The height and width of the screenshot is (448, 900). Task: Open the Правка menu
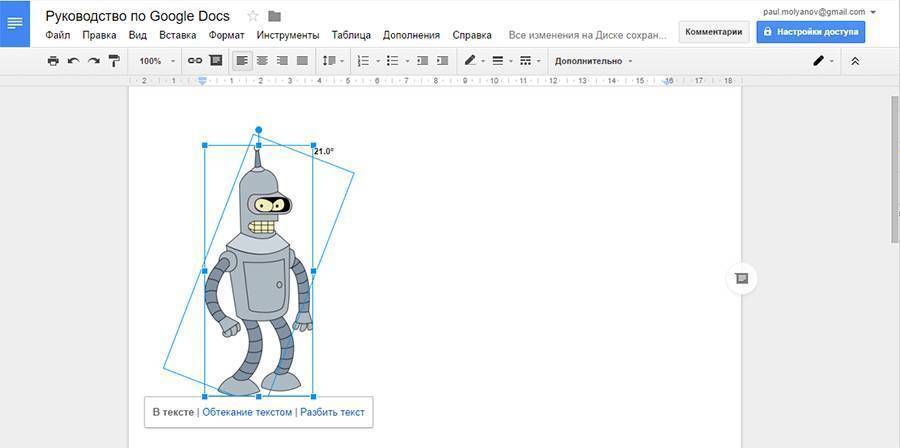click(x=99, y=35)
